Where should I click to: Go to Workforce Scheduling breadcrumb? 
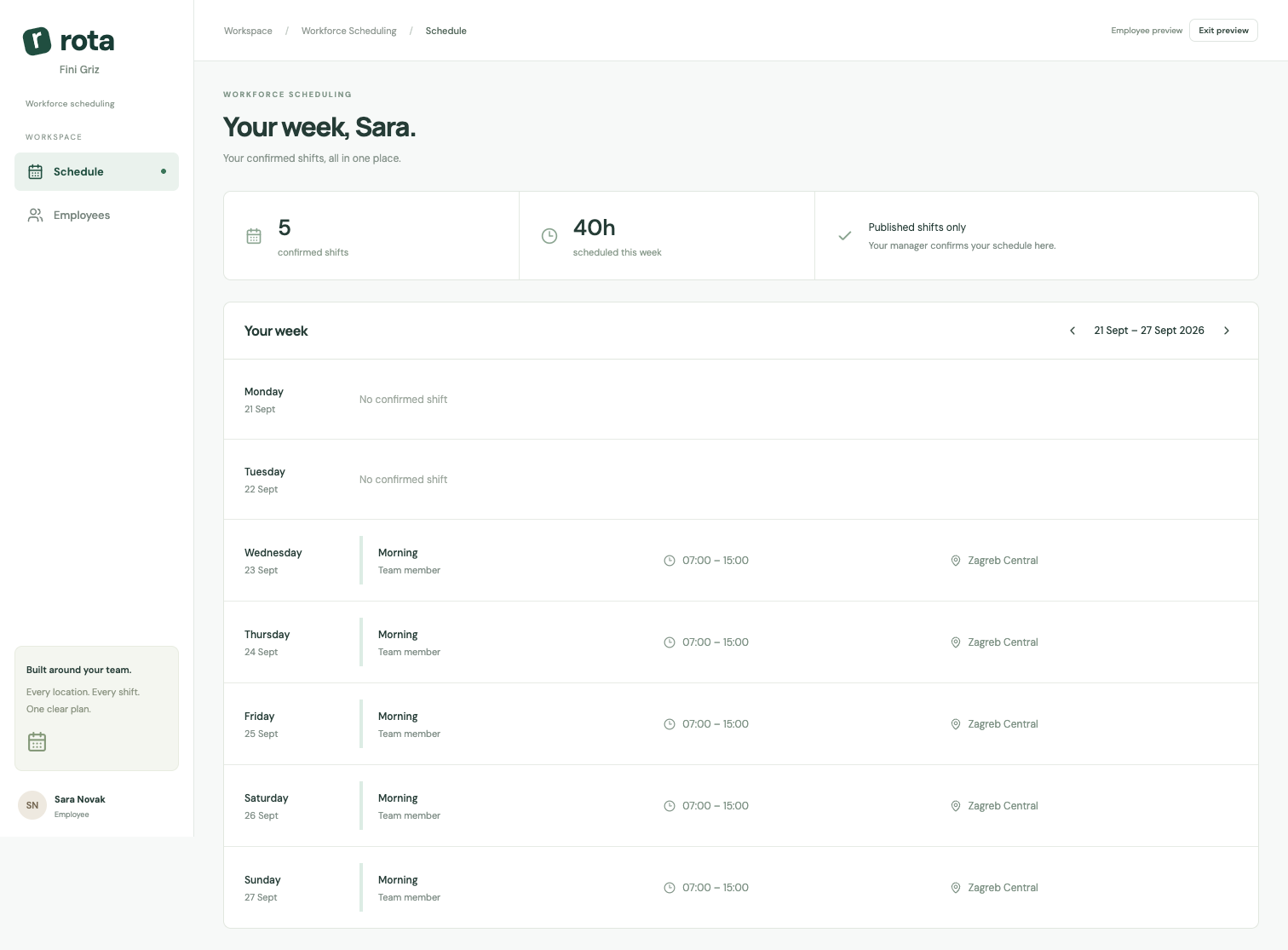348,31
